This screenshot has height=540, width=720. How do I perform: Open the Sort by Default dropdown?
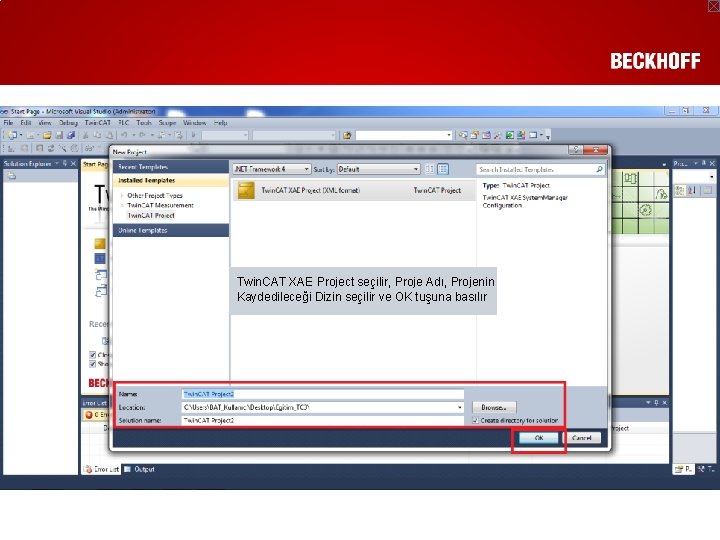[416, 169]
